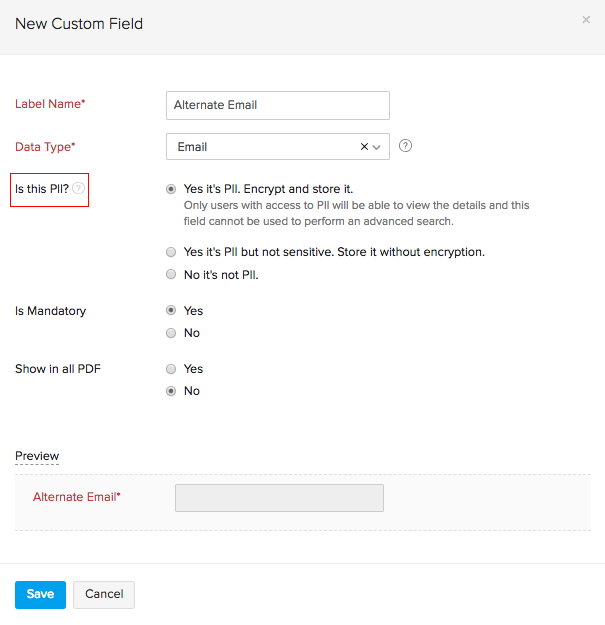Clear the selected Email data type

[365, 147]
